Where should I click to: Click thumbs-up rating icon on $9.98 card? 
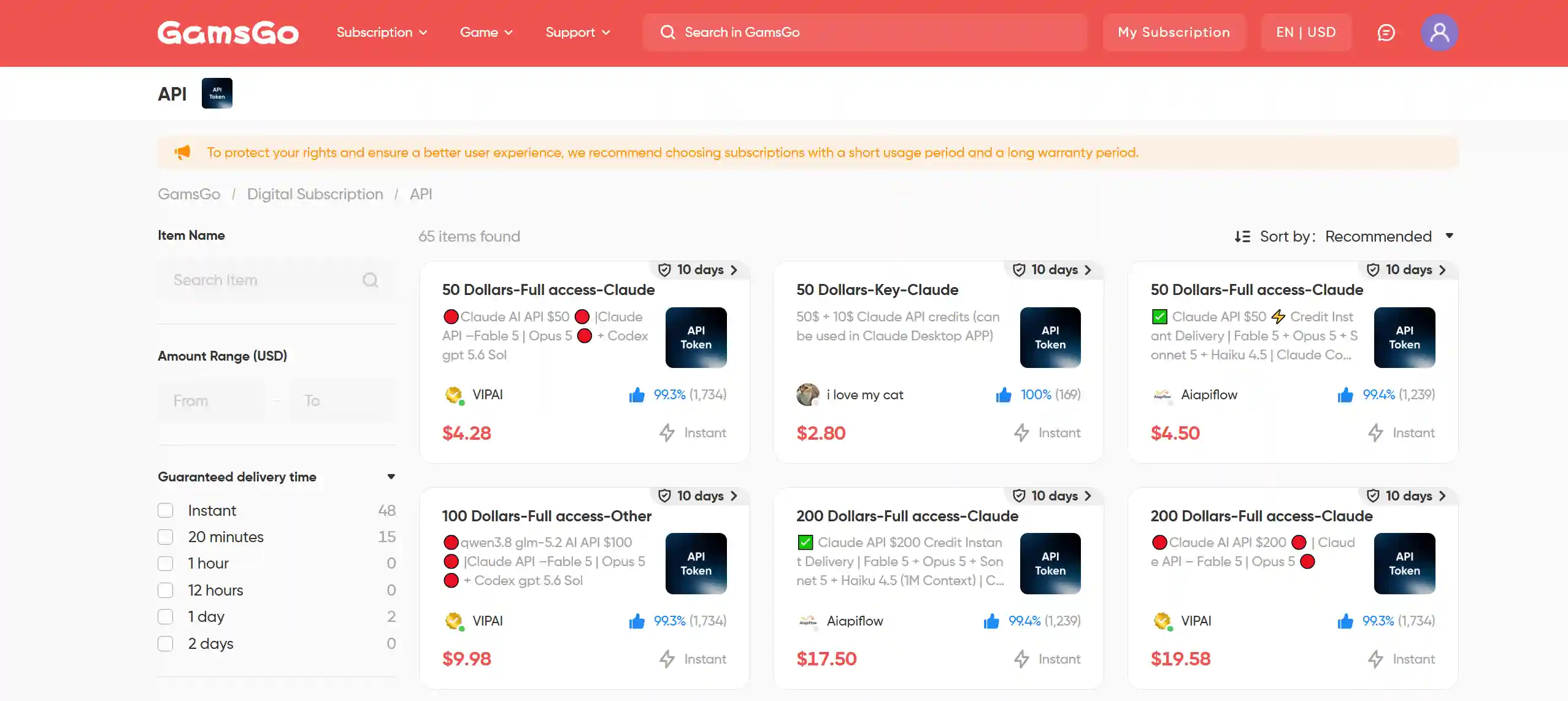pos(637,621)
